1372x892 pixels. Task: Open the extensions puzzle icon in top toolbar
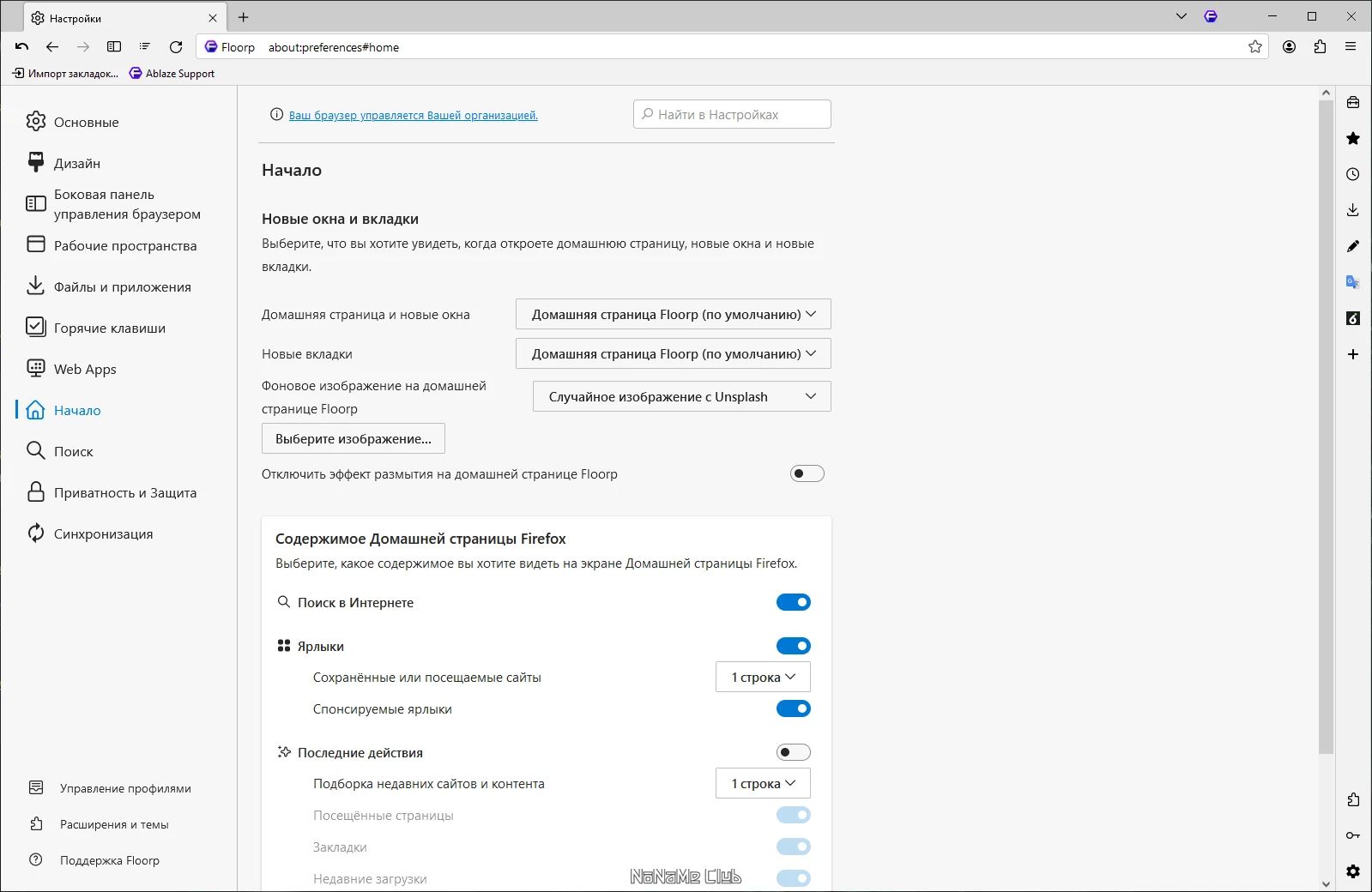coord(1320,47)
